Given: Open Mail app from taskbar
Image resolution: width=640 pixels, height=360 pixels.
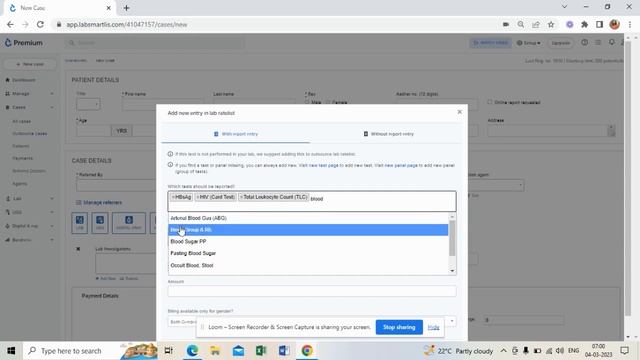Looking at the screenshot, I should pos(238,351).
